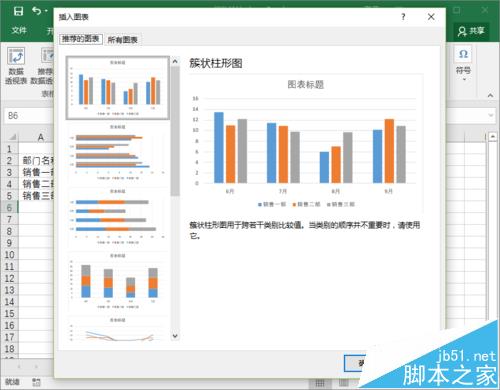Click the 簇状柱形图 chart heading

click(216, 63)
